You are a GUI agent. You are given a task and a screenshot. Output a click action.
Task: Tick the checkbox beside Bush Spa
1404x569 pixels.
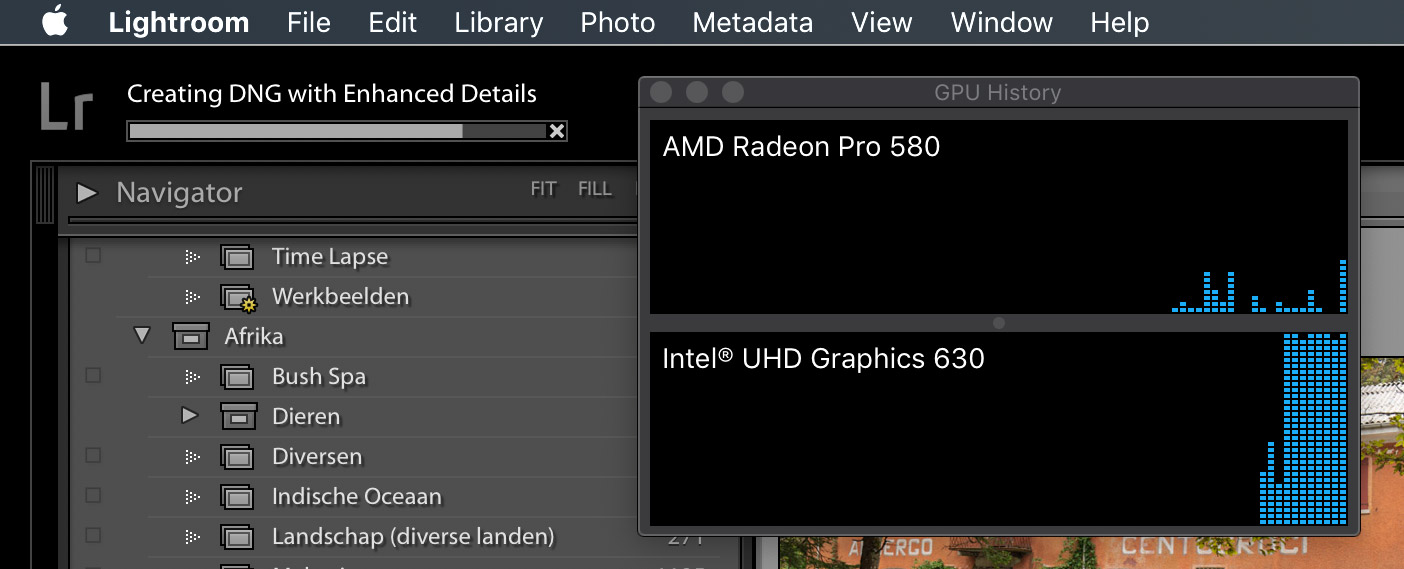[x=93, y=376]
